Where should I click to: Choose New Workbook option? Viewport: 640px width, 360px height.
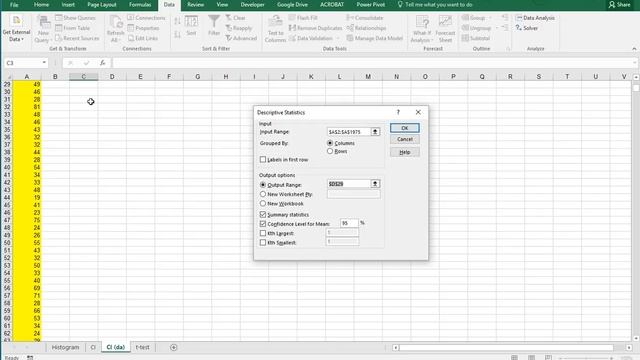pyautogui.click(x=263, y=204)
